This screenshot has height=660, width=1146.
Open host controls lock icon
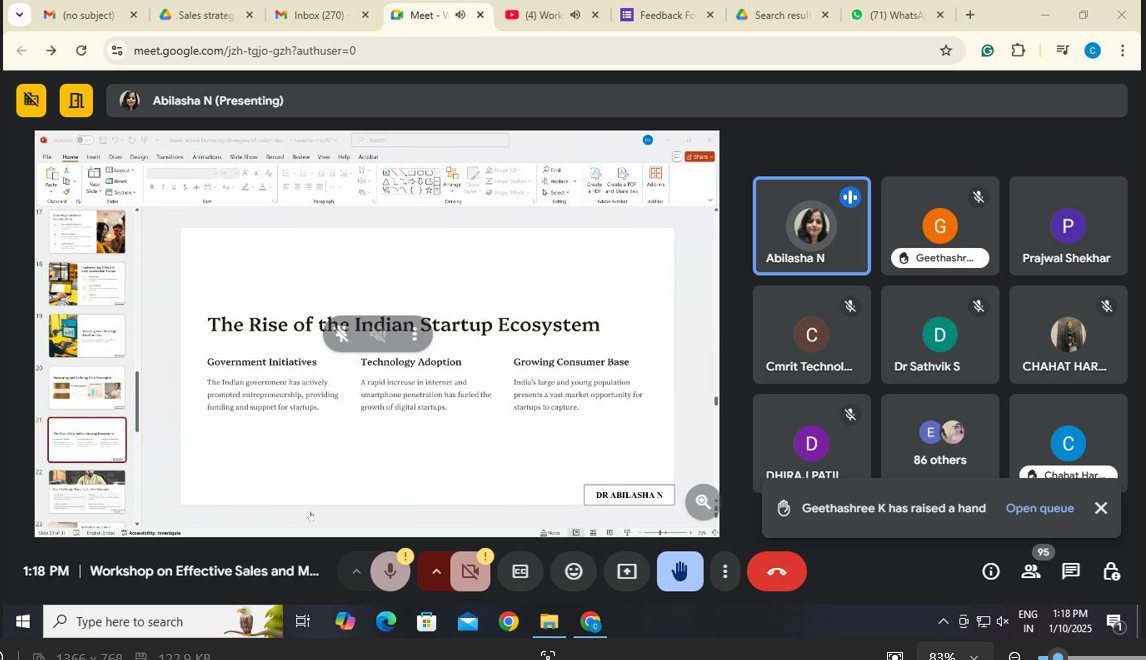tap(1111, 572)
